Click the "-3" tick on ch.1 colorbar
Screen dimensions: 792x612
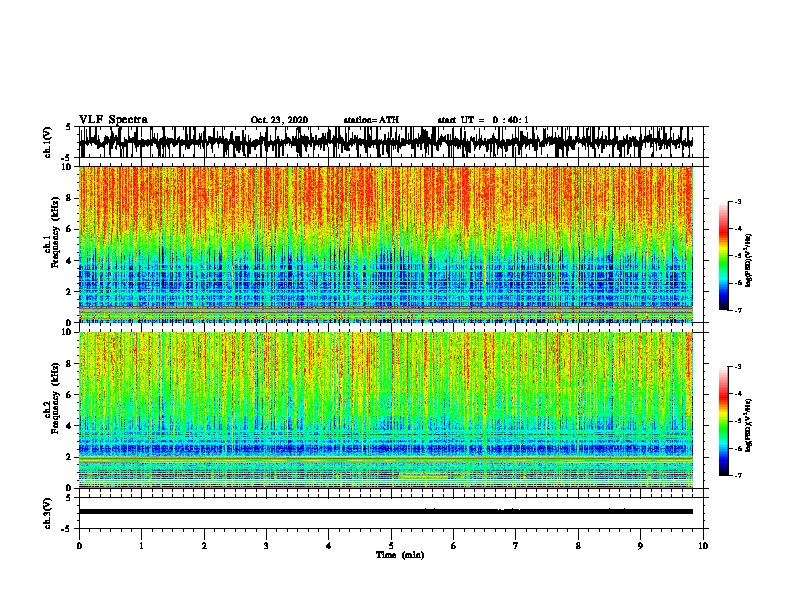[738, 201]
